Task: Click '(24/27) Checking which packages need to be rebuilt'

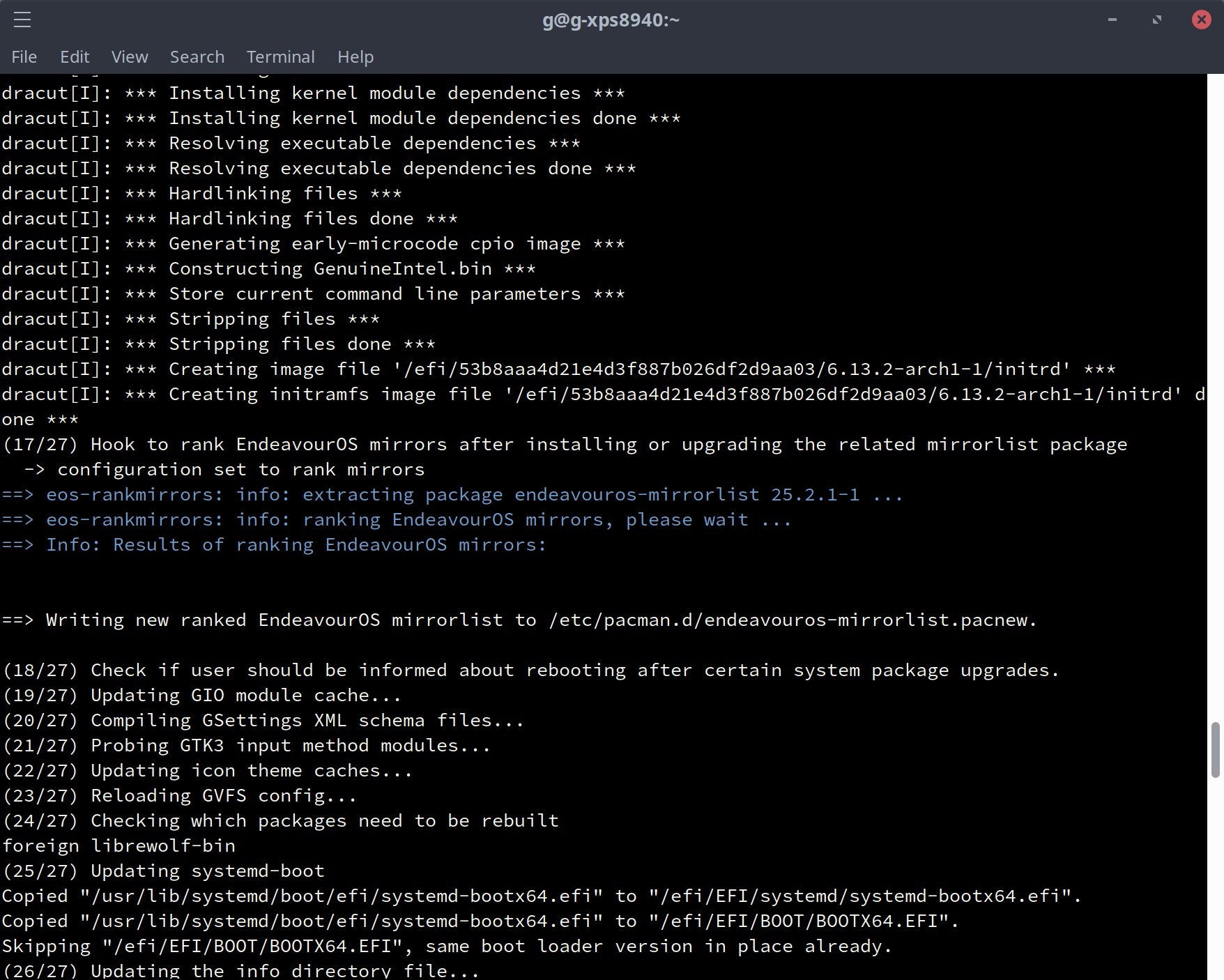Action: point(280,821)
